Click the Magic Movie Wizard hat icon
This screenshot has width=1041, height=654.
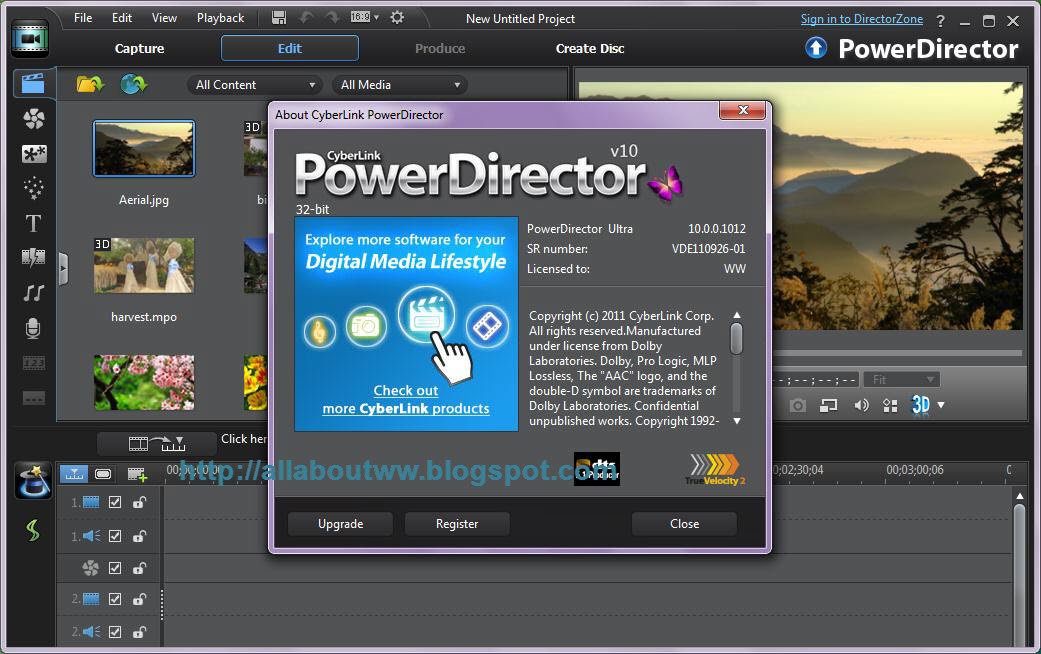pos(33,481)
